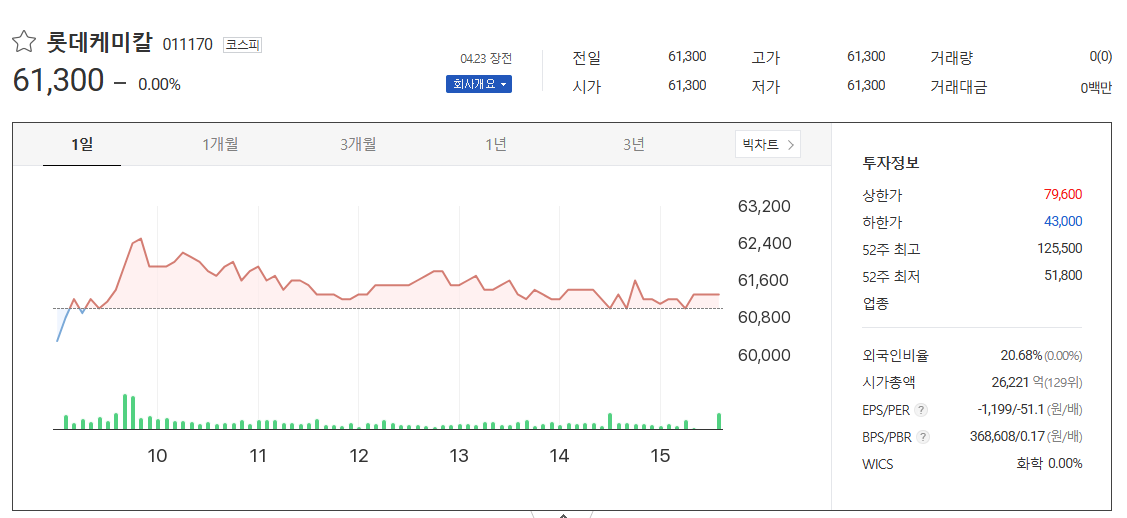Click the tallest green volume bar

tap(125, 412)
